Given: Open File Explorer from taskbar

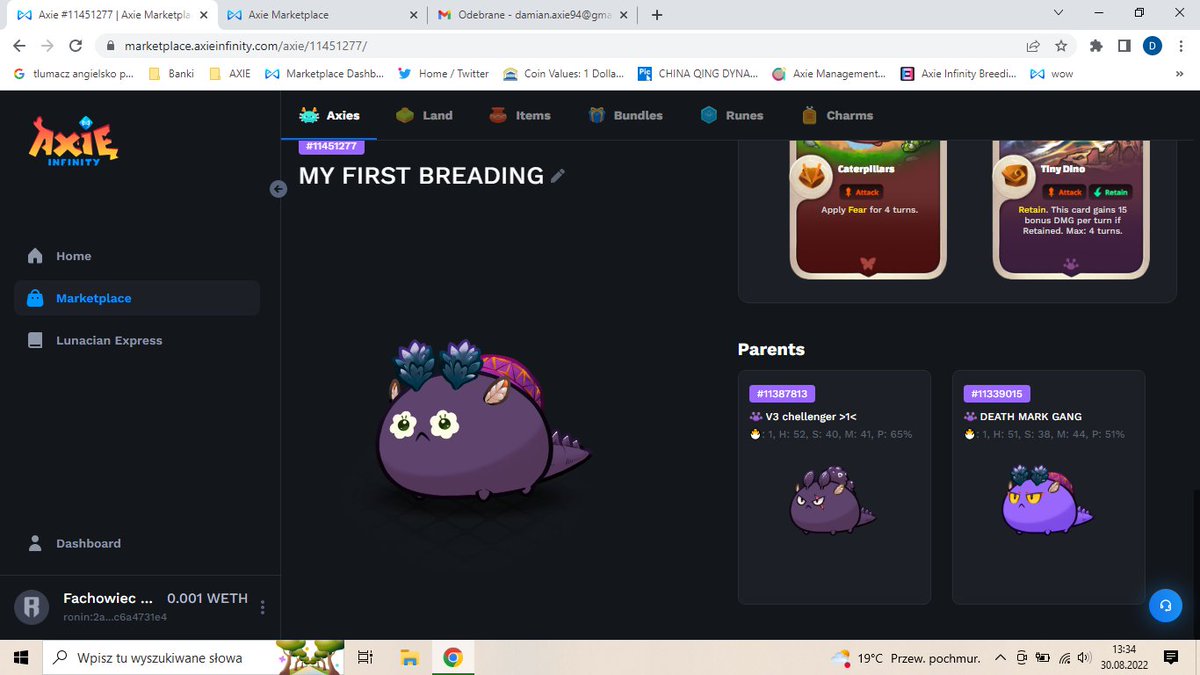Looking at the screenshot, I should (x=409, y=658).
